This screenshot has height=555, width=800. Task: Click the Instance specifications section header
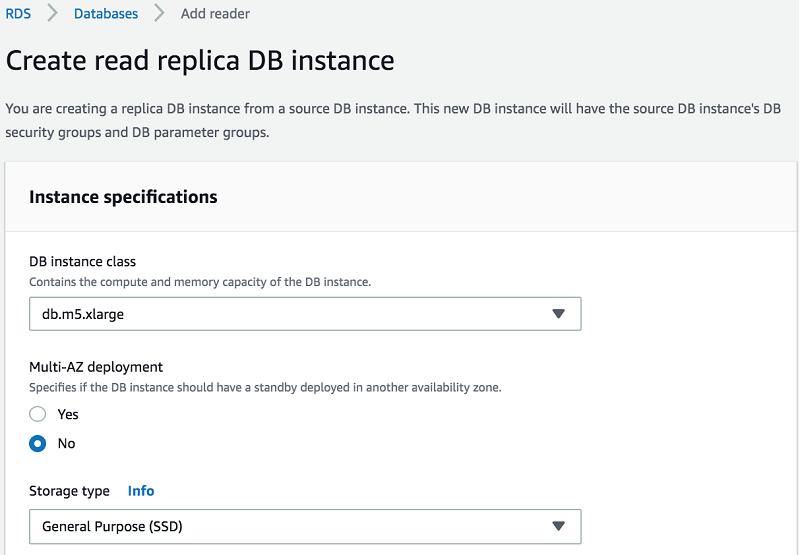pyautogui.click(x=123, y=197)
